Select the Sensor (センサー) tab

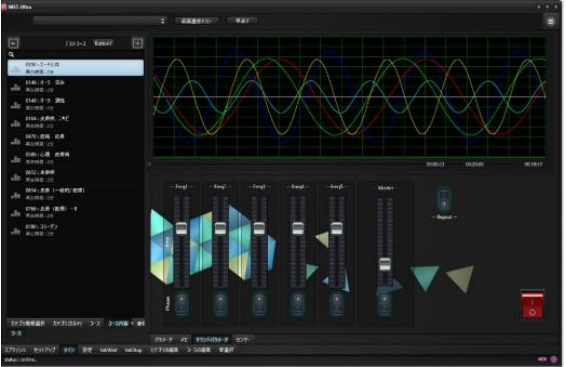coord(243,340)
